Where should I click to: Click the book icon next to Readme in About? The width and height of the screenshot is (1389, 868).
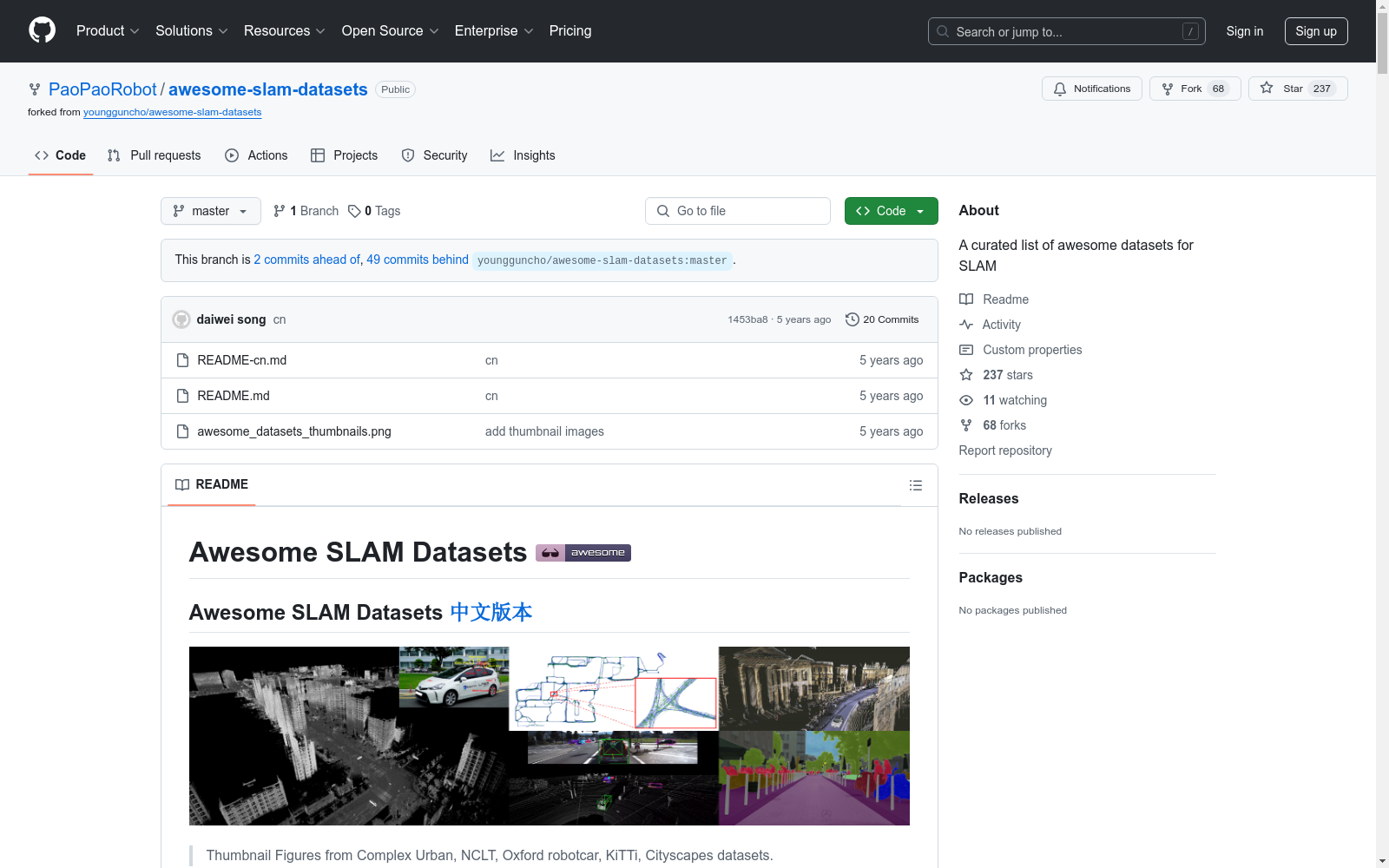pos(966,299)
